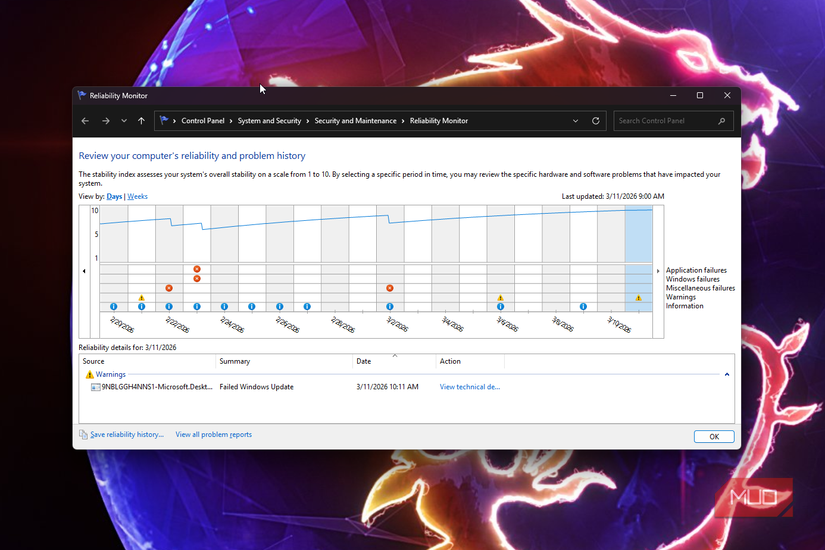Click the warning icon on 2/21/2026
825x550 pixels.
point(141,297)
